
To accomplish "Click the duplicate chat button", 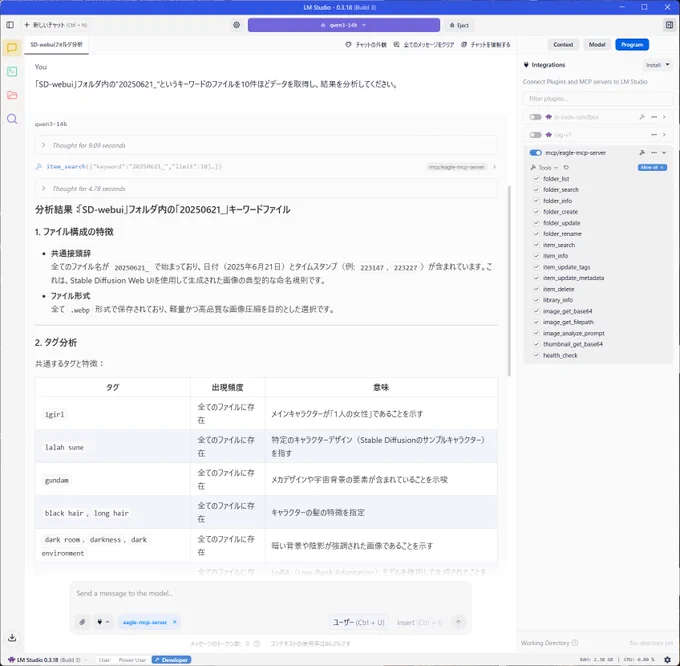I will pyautogui.click(x=486, y=45).
